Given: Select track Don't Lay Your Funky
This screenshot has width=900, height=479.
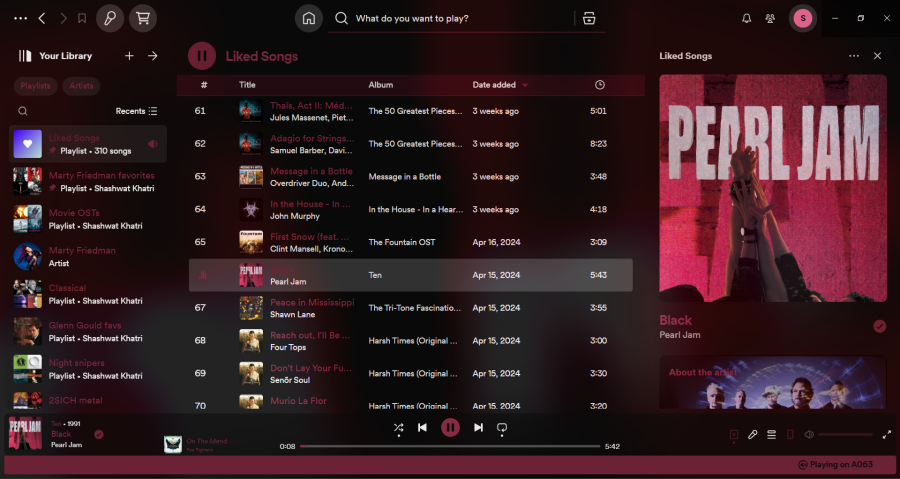Looking at the screenshot, I should coord(410,373).
